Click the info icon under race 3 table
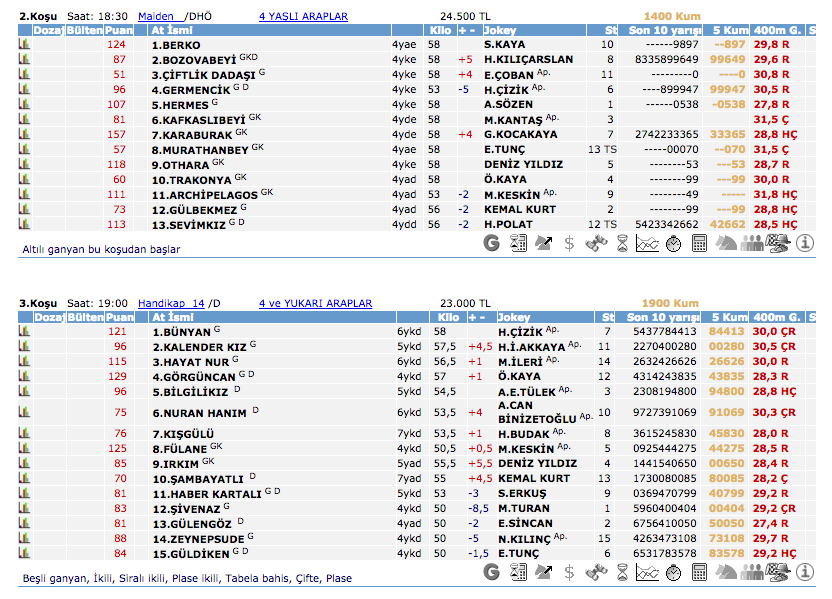The height and width of the screenshot is (599, 832). tap(805, 572)
